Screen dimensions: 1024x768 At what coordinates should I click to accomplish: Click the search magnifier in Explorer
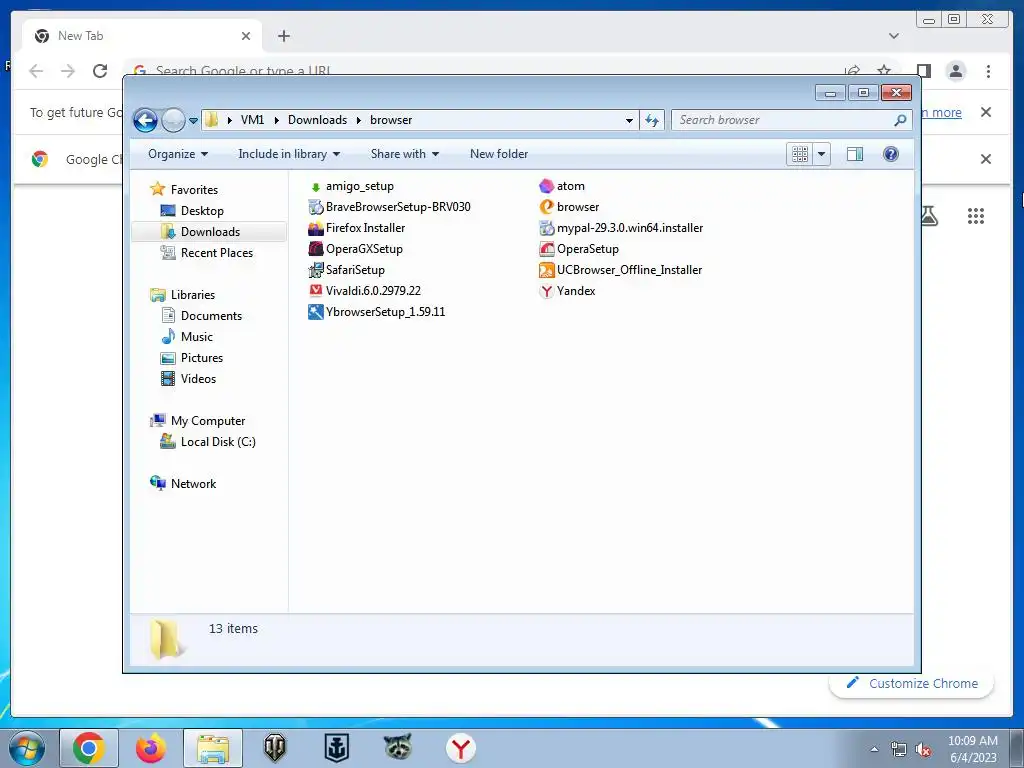point(900,120)
